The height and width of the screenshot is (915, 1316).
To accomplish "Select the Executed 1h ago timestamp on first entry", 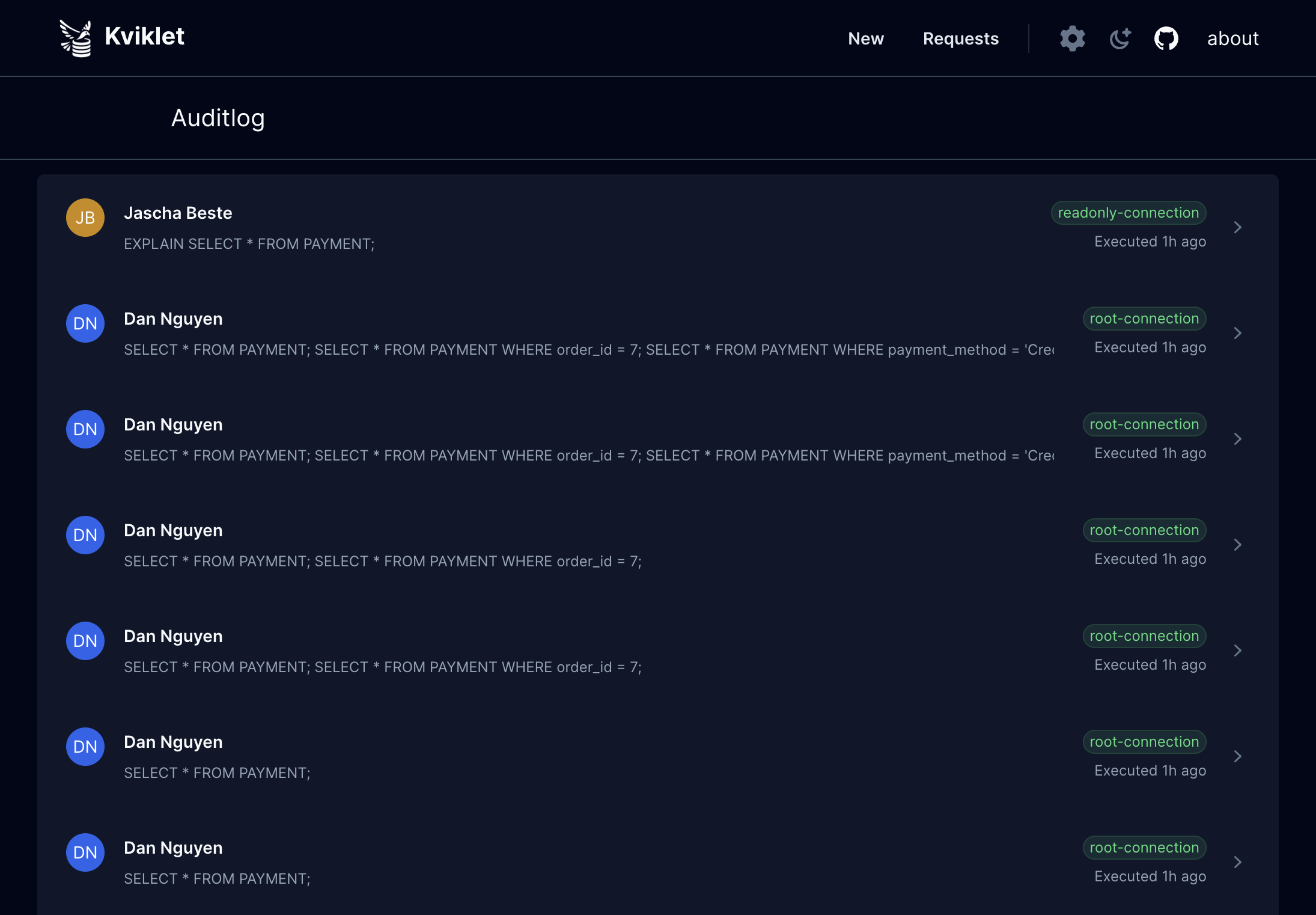I will (x=1150, y=241).
